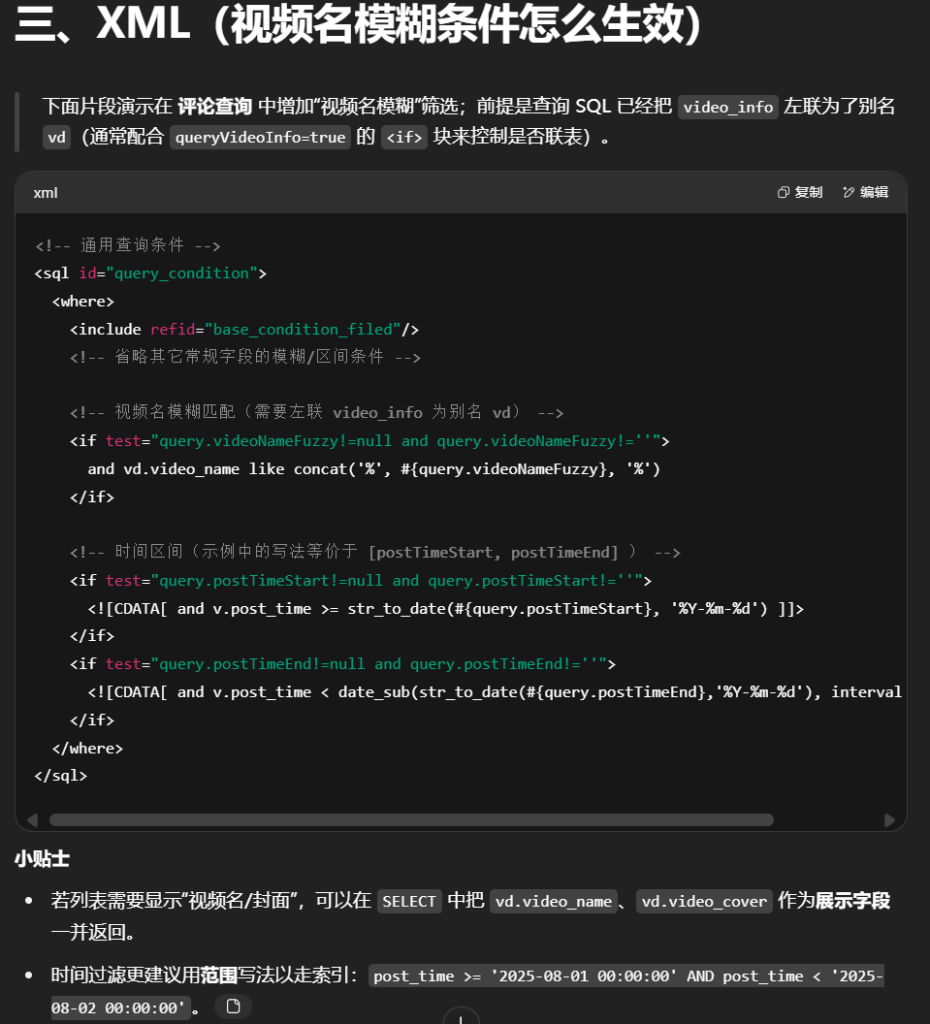930x1024 pixels.
Task: Click the pencil edit icon labeled 编辑
Action: pyautogui.click(x=850, y=192)
